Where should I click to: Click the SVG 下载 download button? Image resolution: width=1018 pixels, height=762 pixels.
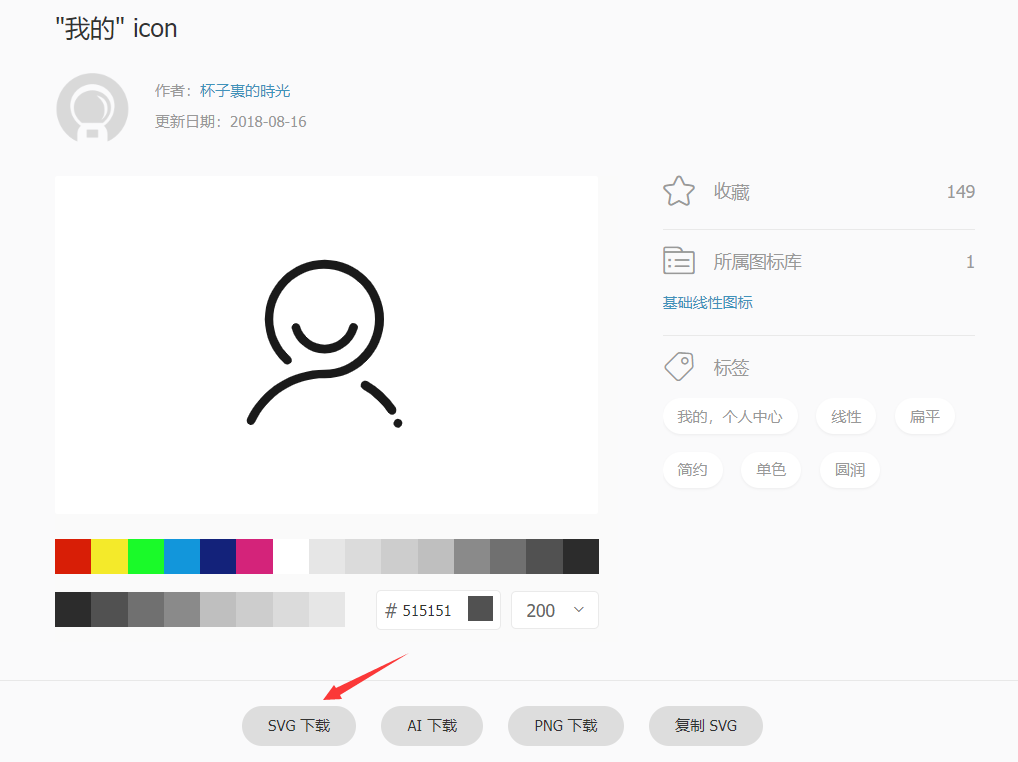(298, 726)
